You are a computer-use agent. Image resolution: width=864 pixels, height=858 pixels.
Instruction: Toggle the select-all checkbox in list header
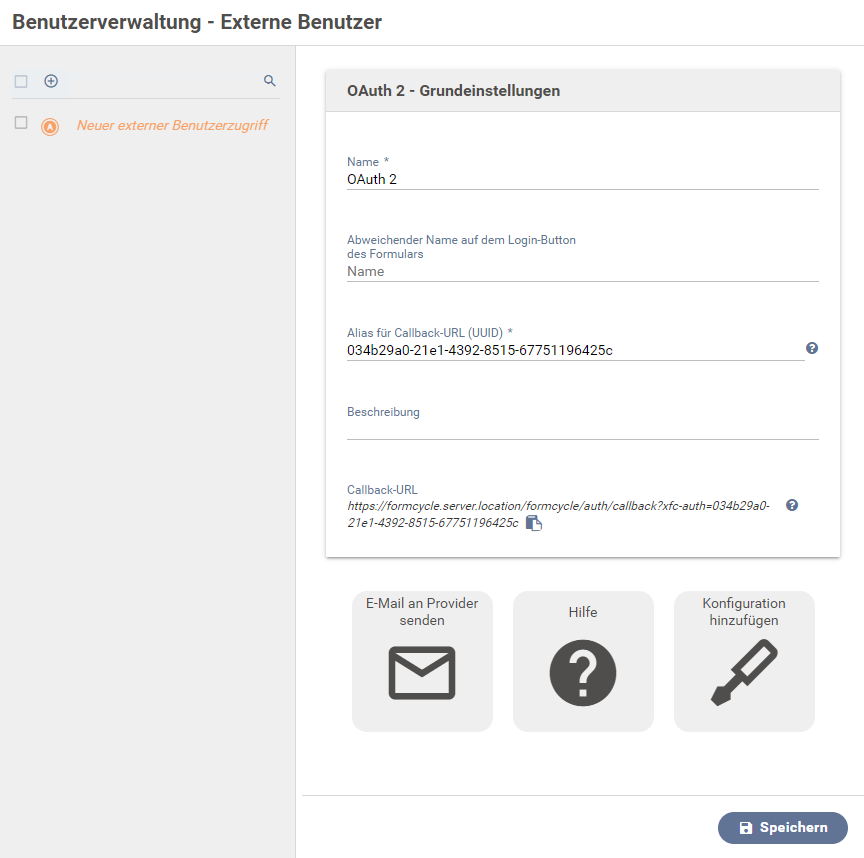21,82
